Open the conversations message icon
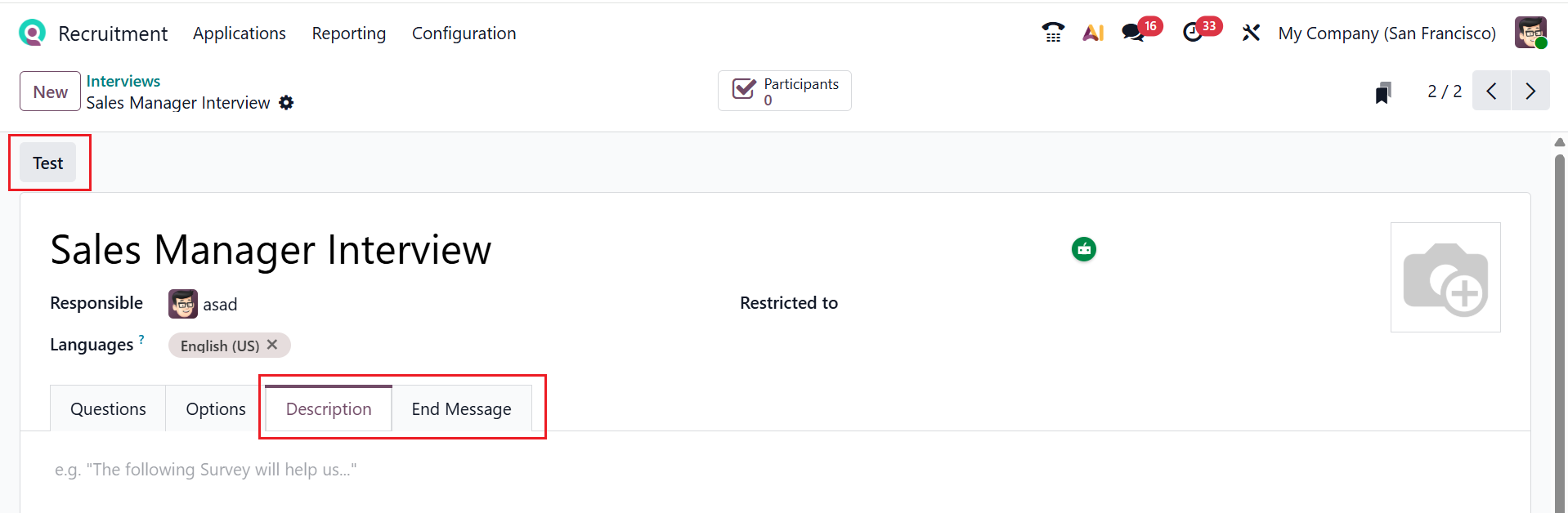1568x513 pixels. 1133,33
